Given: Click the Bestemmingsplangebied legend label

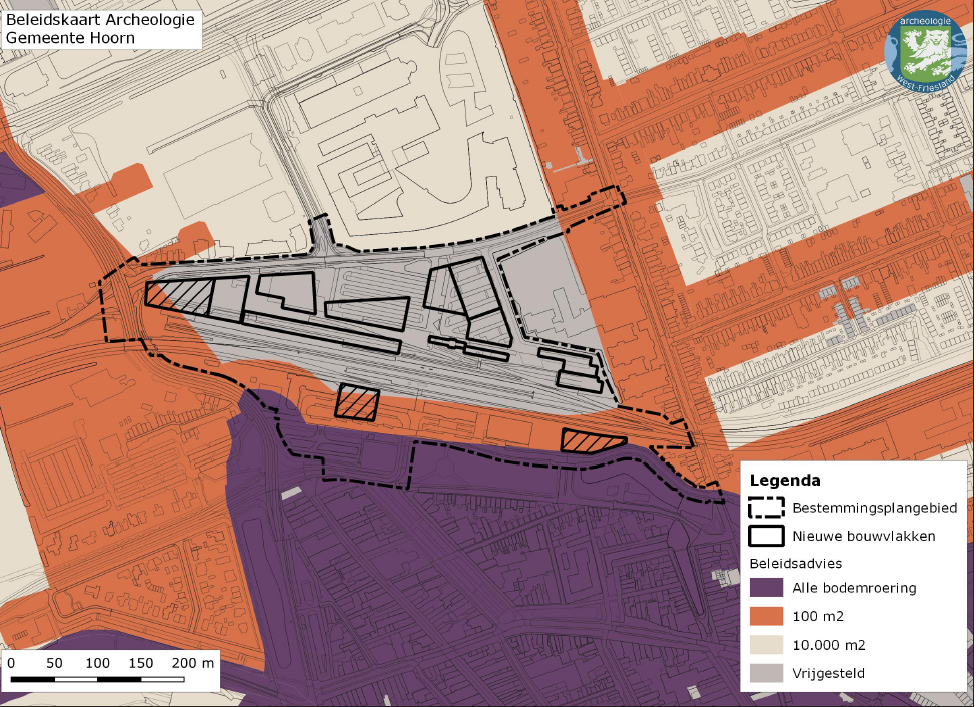Looking at the screenshot, I should 874,508.
